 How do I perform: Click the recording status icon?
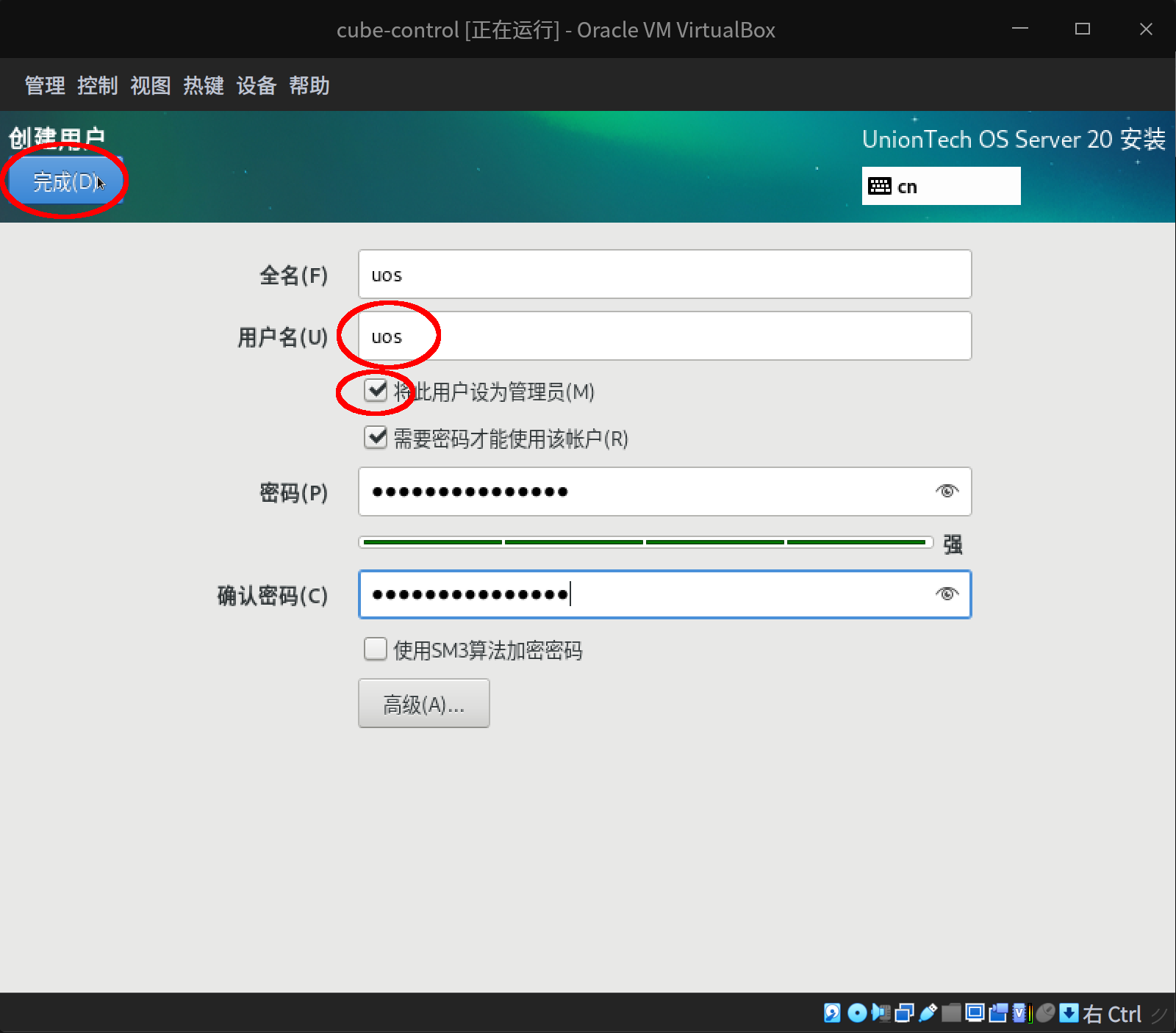coord(998,1014)
